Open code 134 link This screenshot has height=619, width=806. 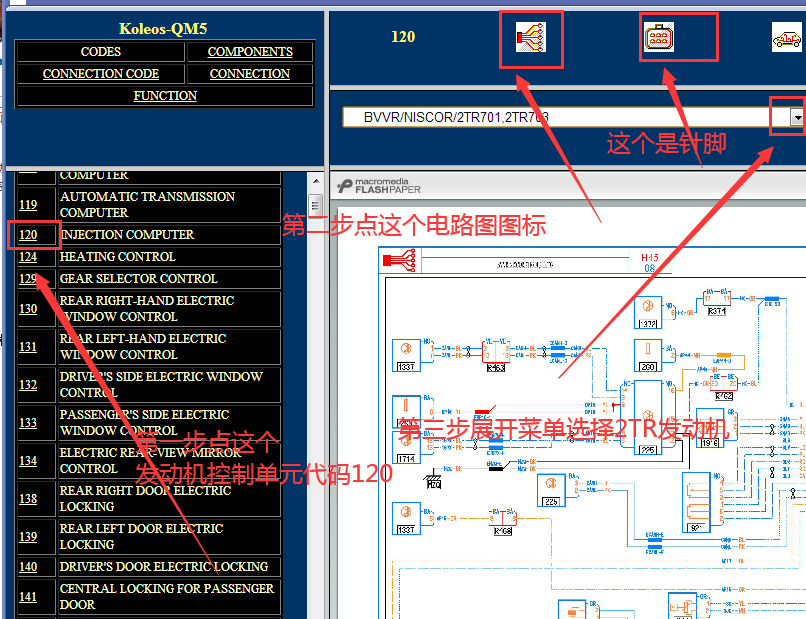pyautogui.click(x=28, y=461)
